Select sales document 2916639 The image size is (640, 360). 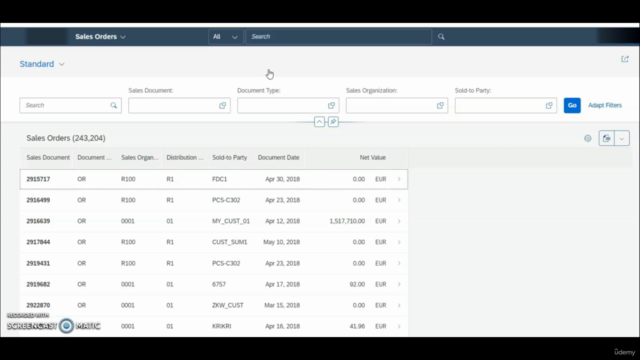[x=38, y=221]
